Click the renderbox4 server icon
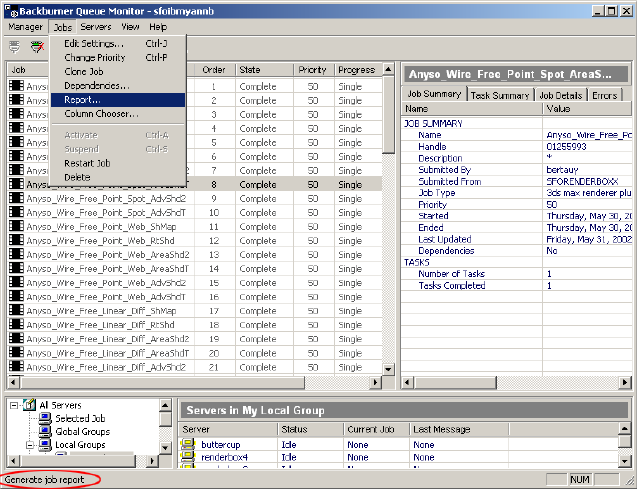This screenshot has height=489, width=637. click(x=188, y=457)
